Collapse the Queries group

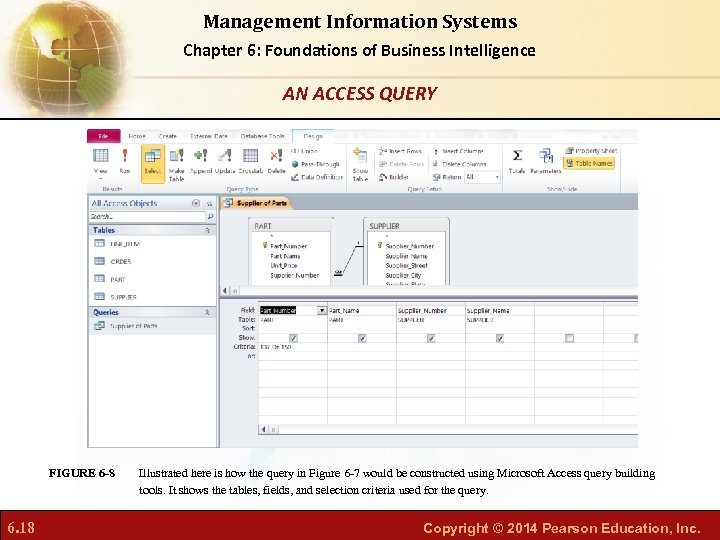208,312
